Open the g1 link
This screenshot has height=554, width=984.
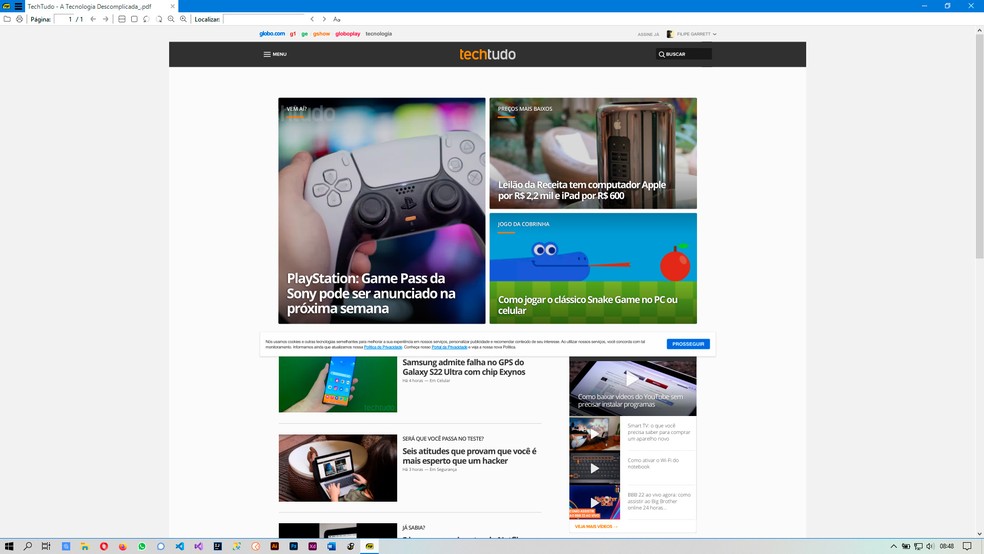tap(293, 34)
